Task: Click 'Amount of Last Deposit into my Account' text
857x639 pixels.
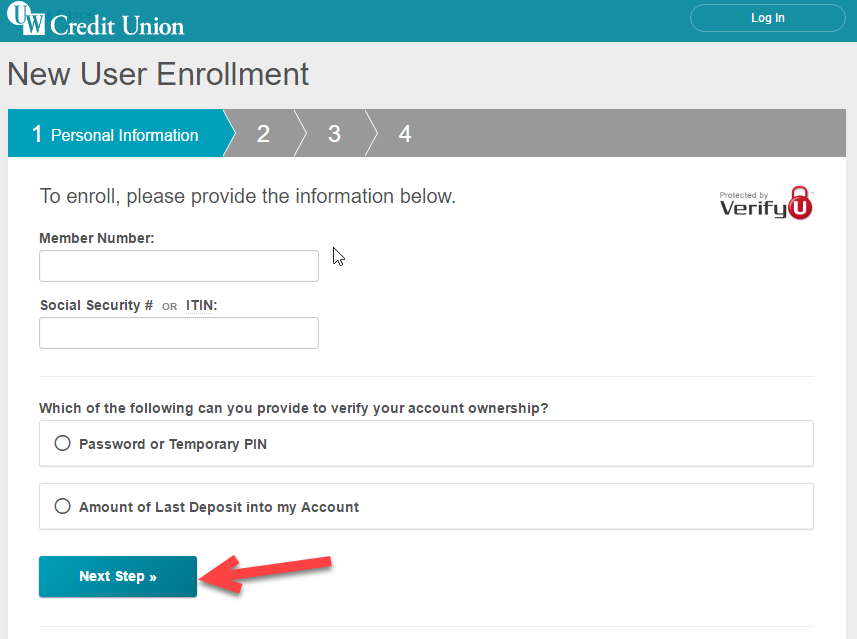Action: [219, 507]
